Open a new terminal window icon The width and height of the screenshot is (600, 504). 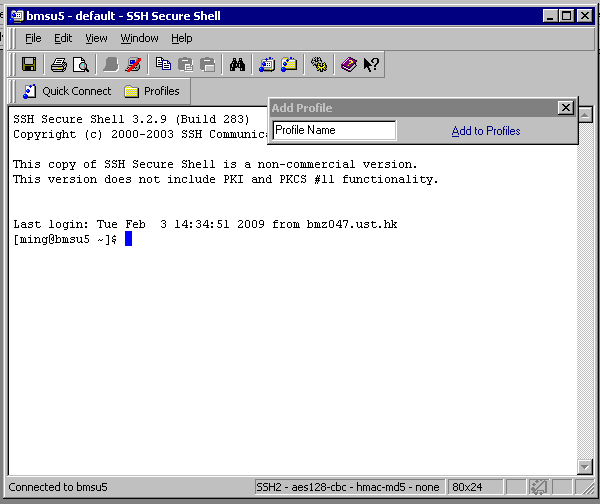point(267,65)
